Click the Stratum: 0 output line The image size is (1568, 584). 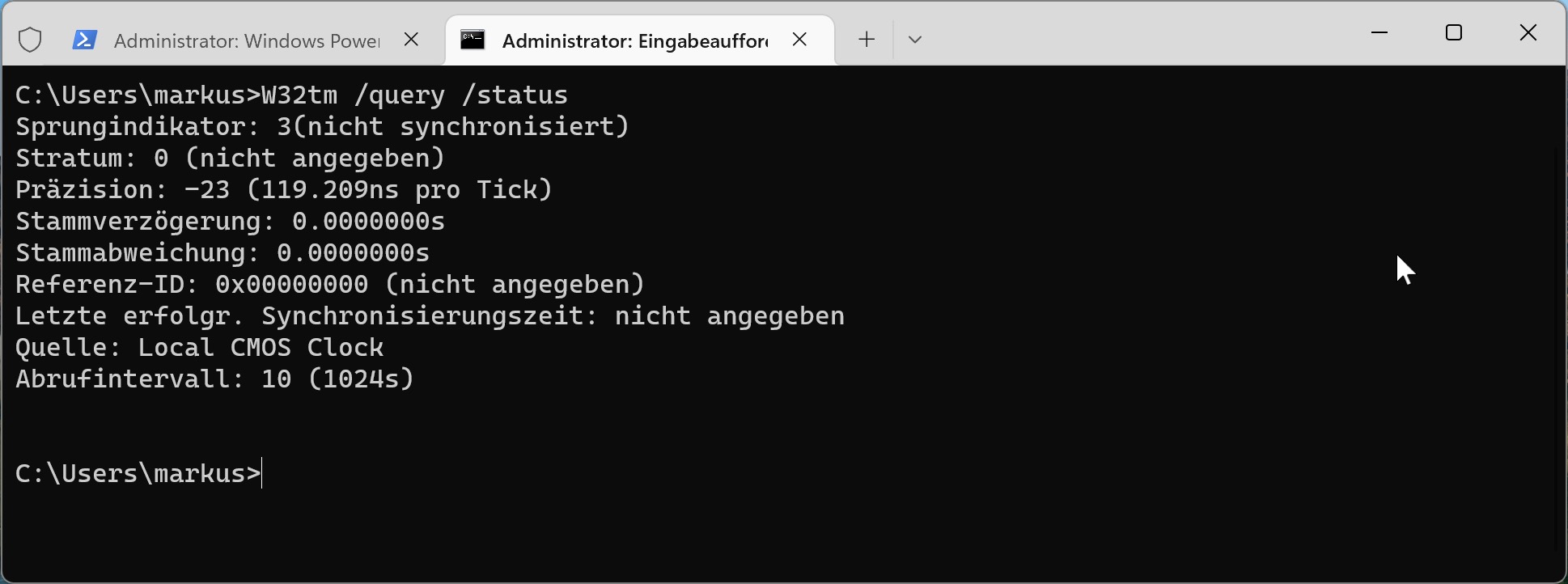pyautogui.click(x=229, y=158)
